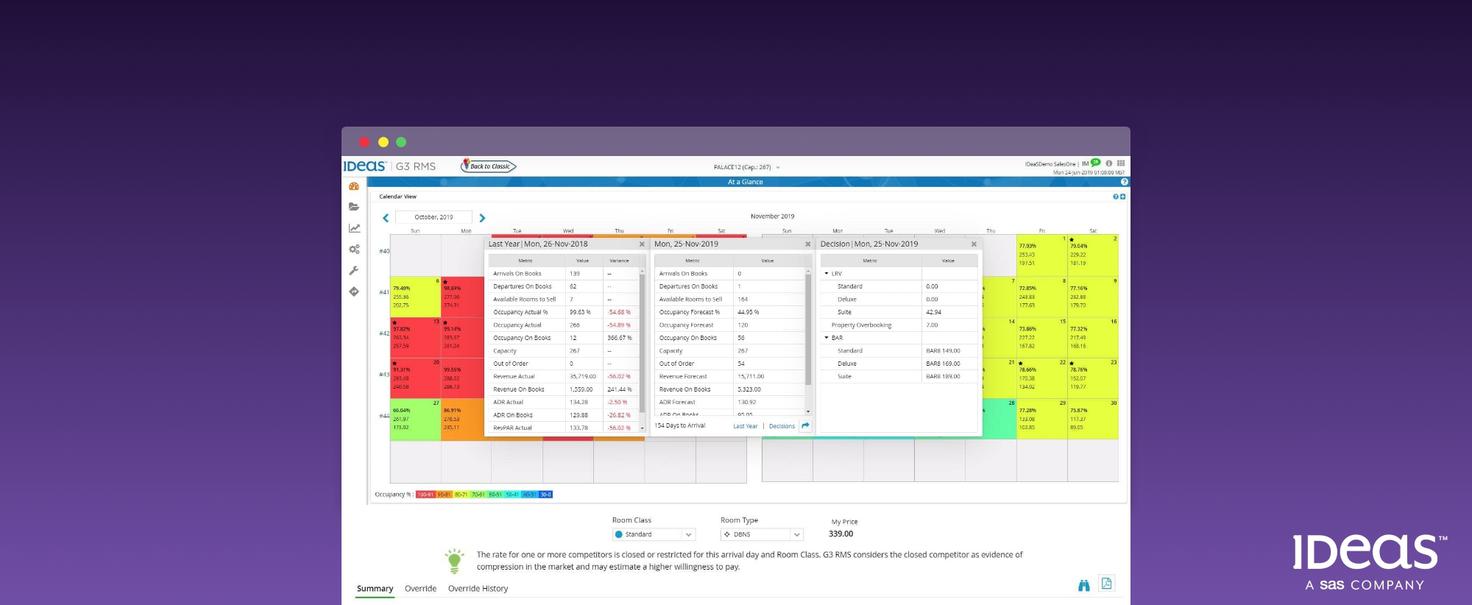The height and width of the screenshot is (605, 1472).
Task: Close the Decision popup panel
Action: 973,244
